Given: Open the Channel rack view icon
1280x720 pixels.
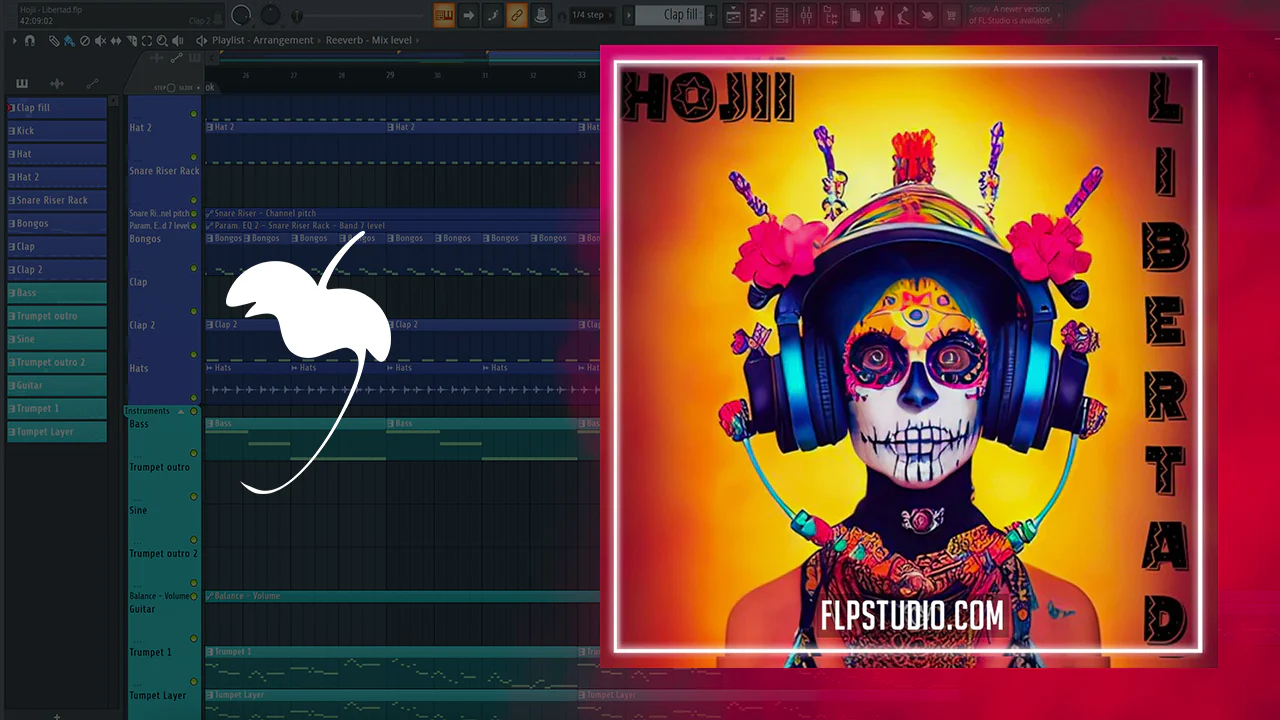Looking at the screenshot, I should [x=781, y=15].
